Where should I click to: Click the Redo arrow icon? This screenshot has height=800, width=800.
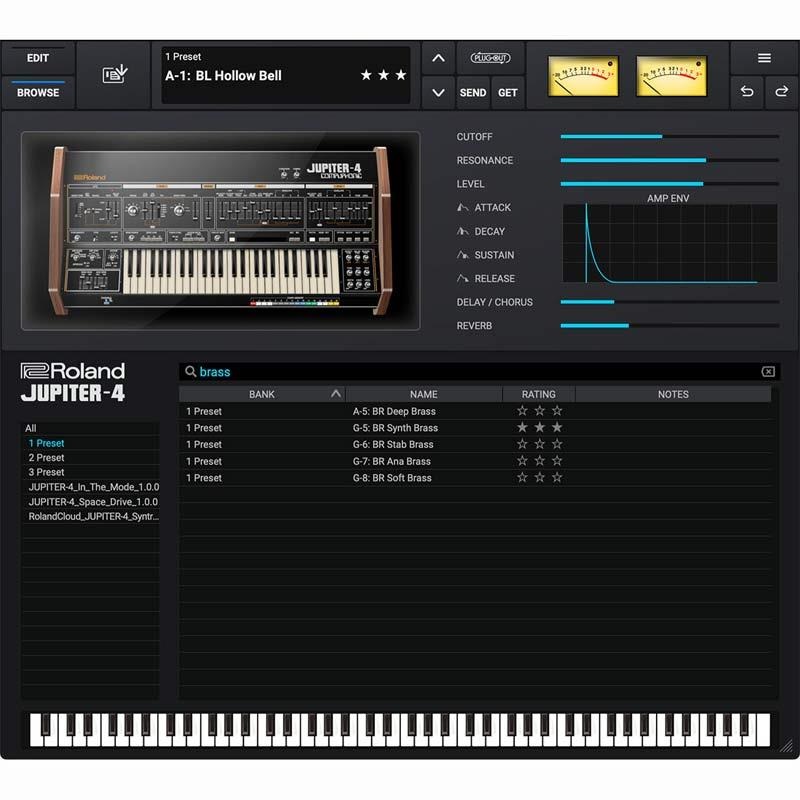pyautogui.click(x=780, y=92)
